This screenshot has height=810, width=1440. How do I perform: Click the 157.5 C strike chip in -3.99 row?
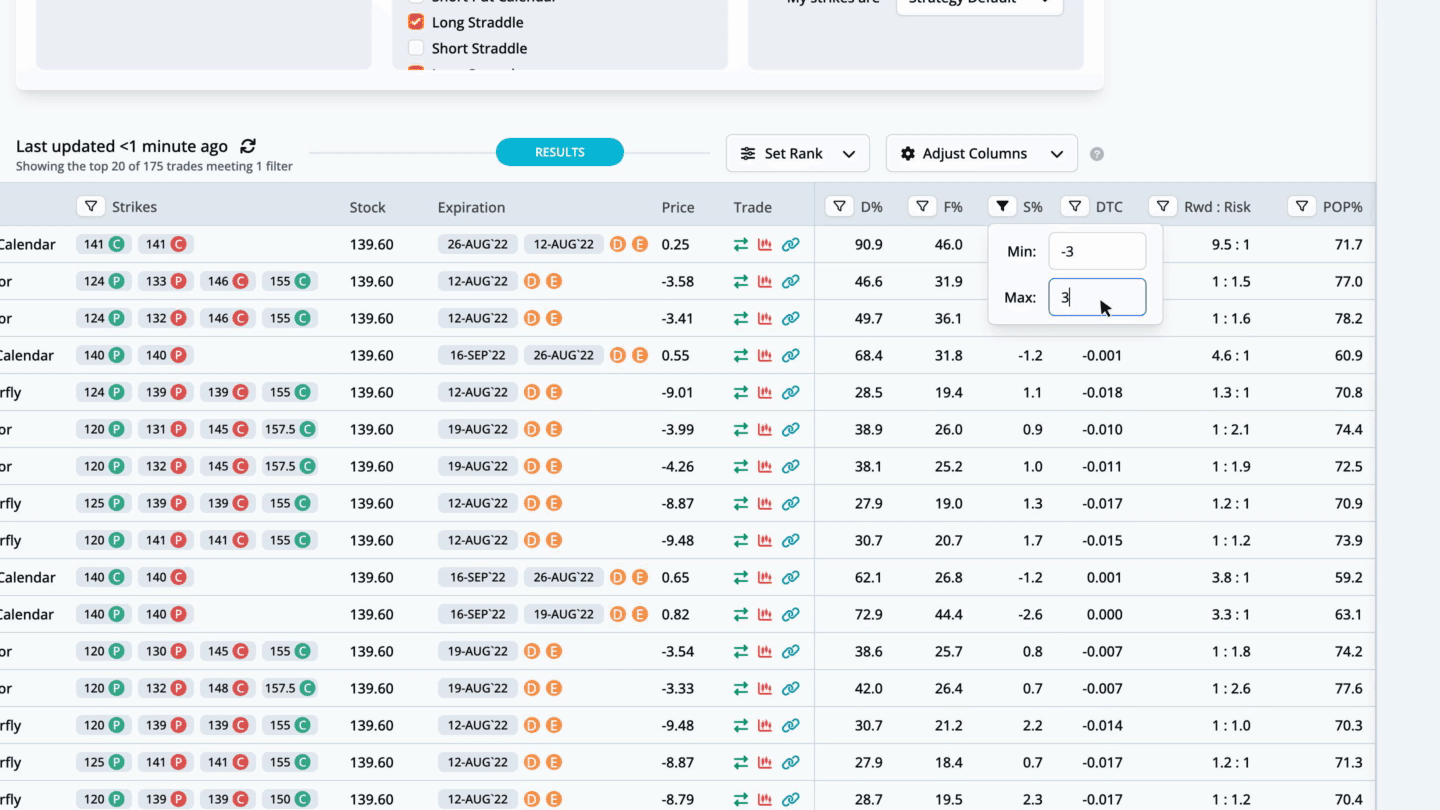[x=290, y=429]
